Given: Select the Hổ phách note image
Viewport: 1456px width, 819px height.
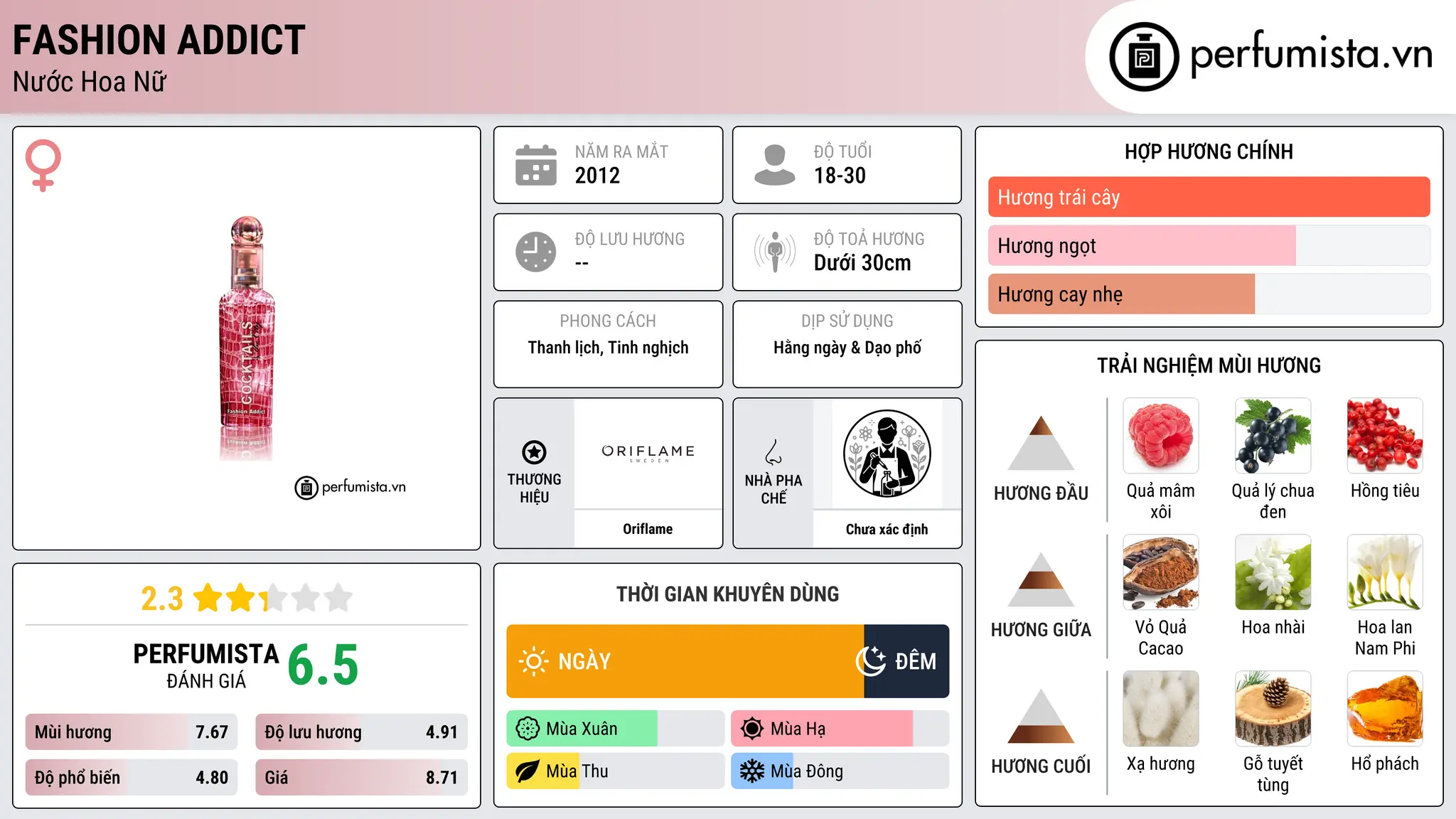Looking at the screenshot, I should coord(1385,709).
